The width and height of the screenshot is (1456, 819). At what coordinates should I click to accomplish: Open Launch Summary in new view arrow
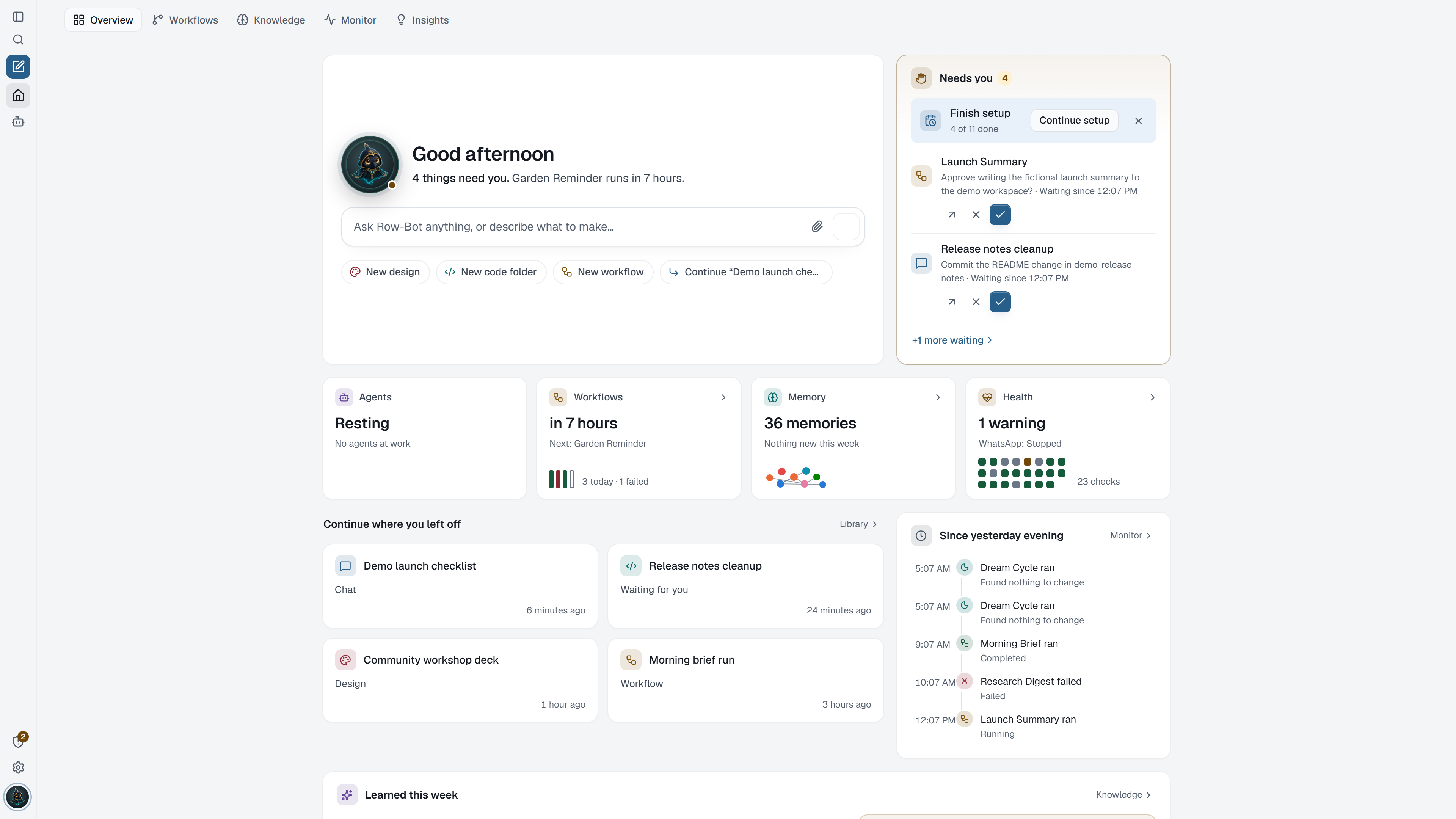(951, 215)
